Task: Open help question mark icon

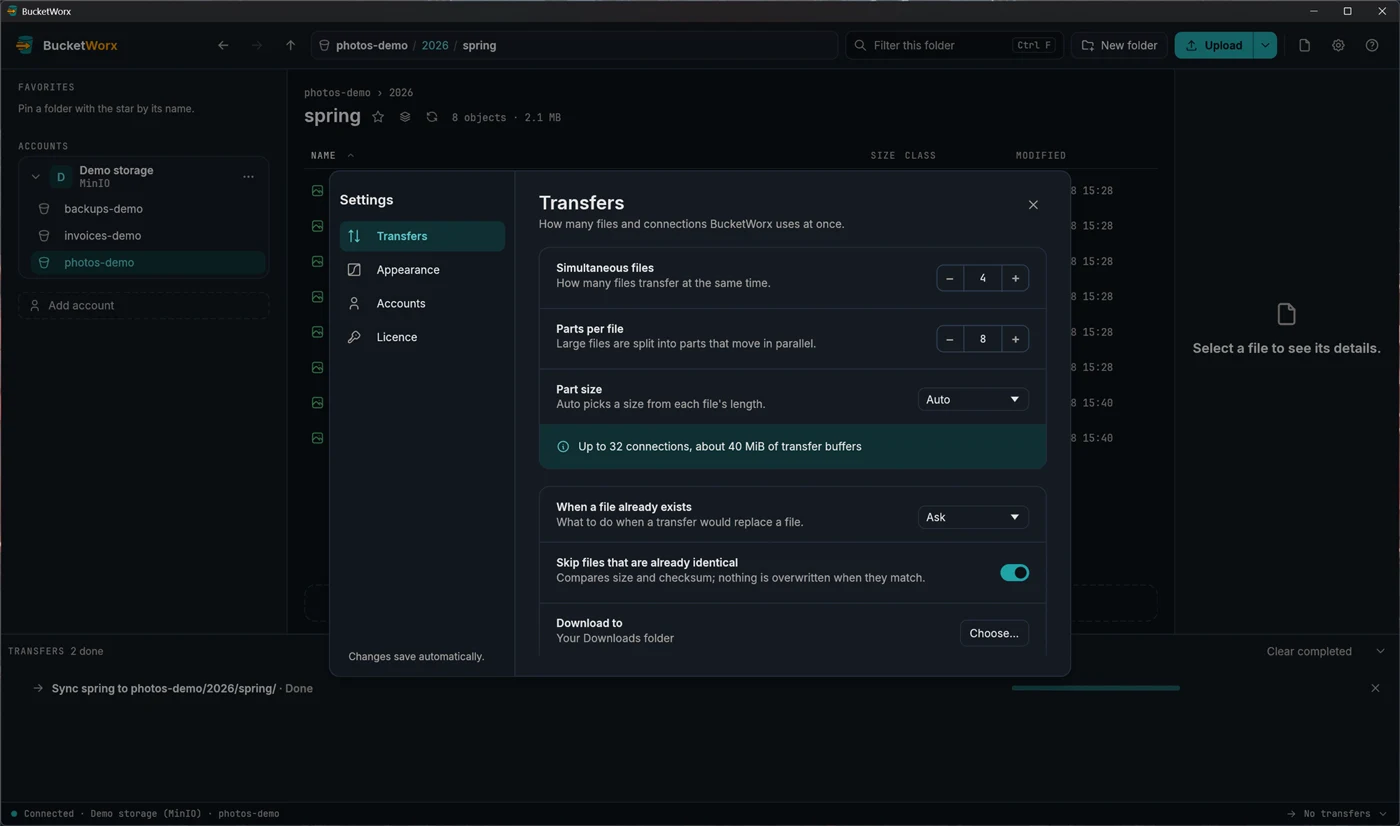Action: [x=1372, y=45]
